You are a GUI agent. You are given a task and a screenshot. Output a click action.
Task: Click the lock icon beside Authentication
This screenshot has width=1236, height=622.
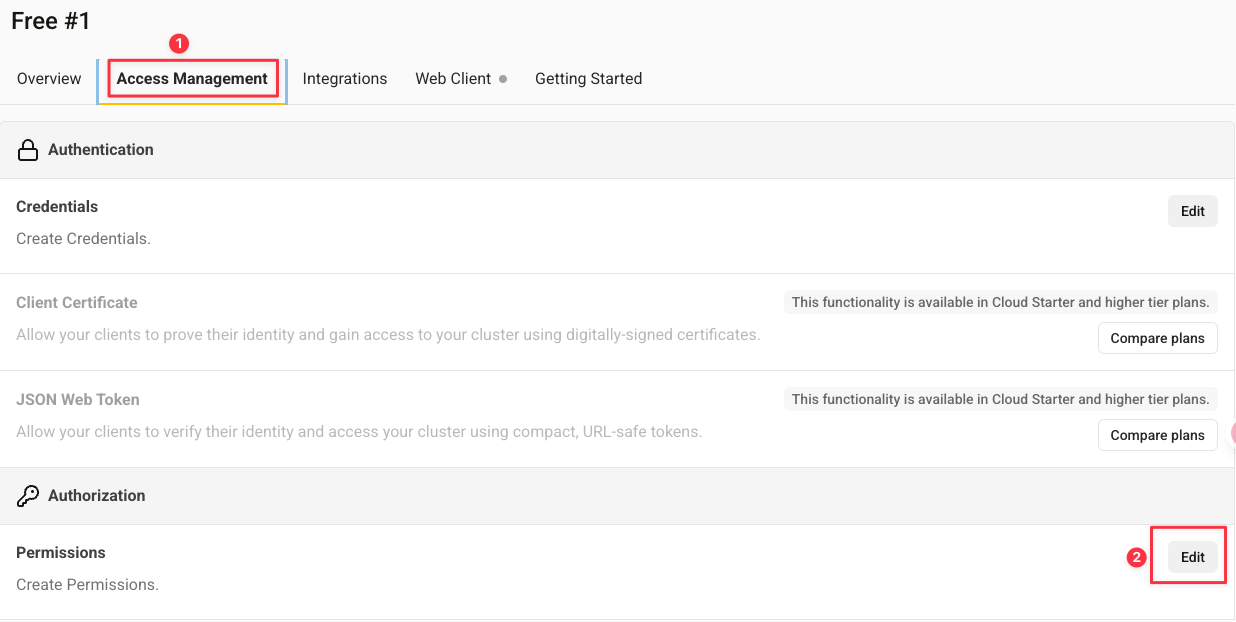click(28, 150)
